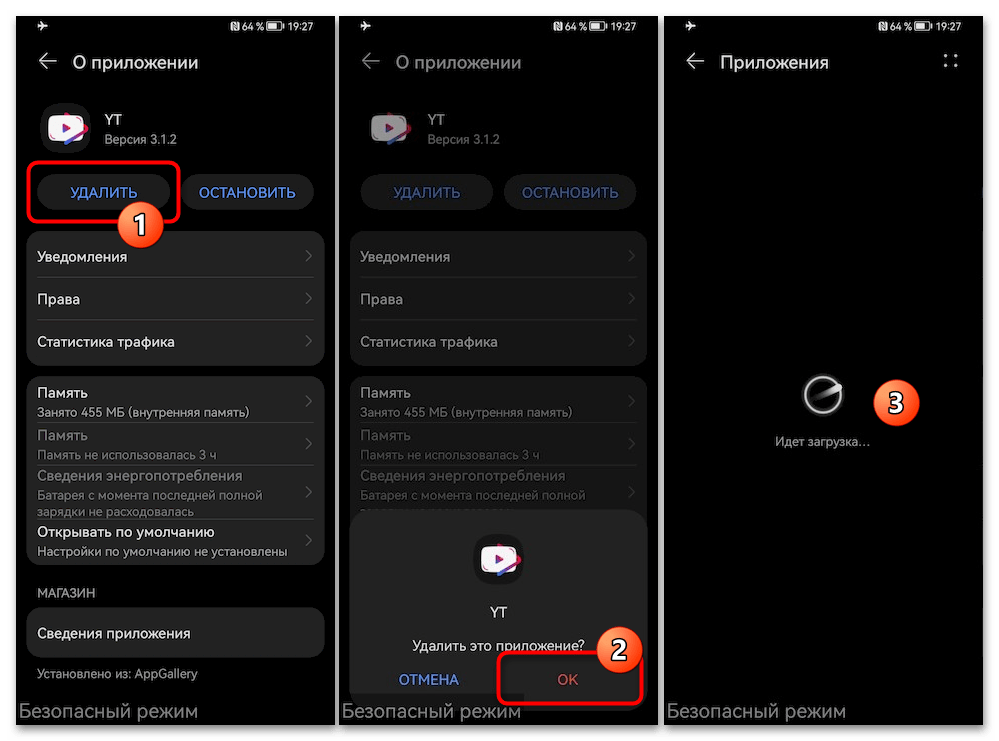
Task: Open Статистика трафика row in first screen
Action: (175, 342)
